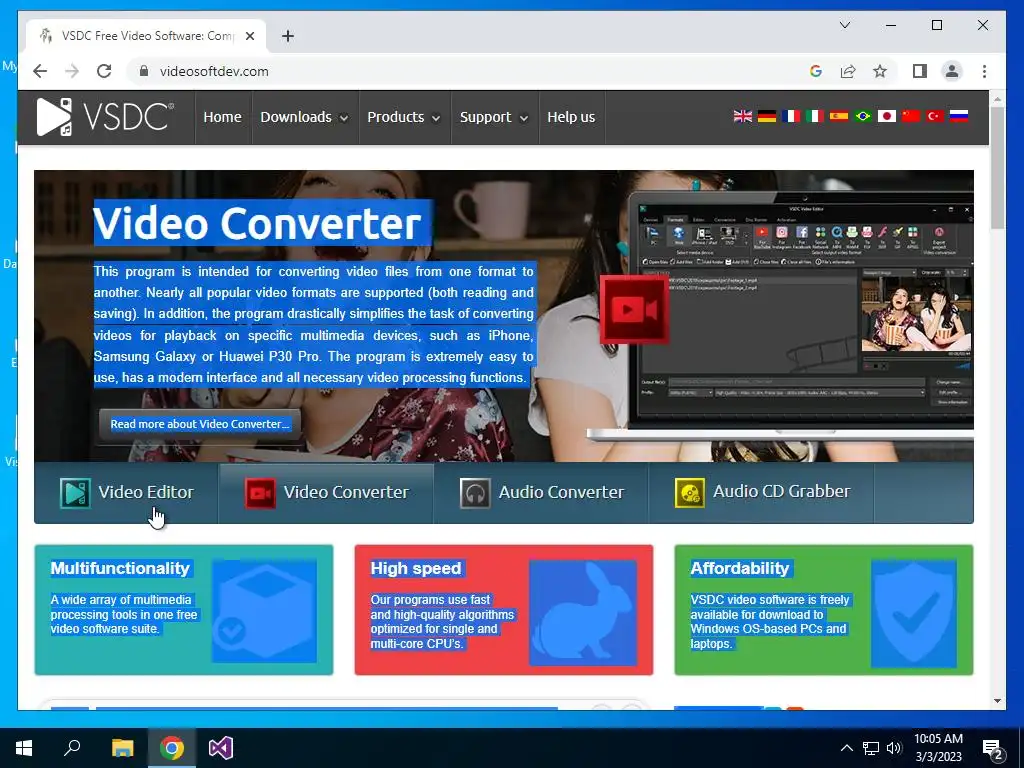1024x768 pixels.
Task: Choose the Brazilian flag language
Action: pyautogui.click(x=863, y=116)
